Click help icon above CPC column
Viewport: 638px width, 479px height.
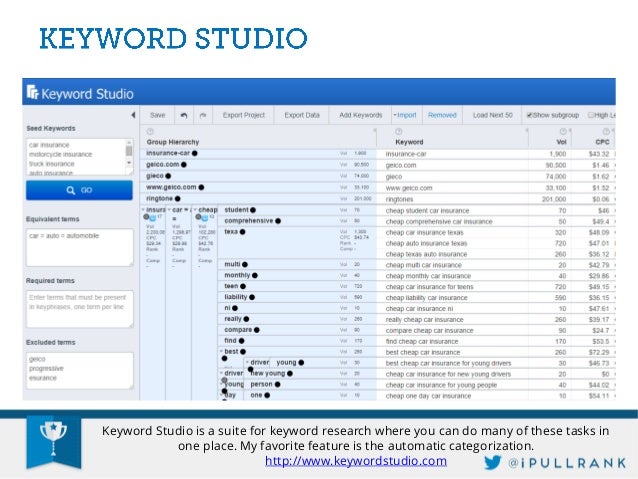(x=606, y=131)
